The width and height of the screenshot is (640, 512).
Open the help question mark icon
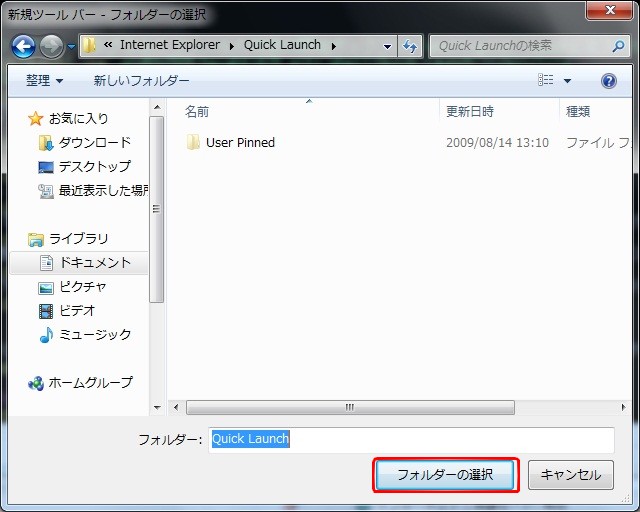click(608, 81)
